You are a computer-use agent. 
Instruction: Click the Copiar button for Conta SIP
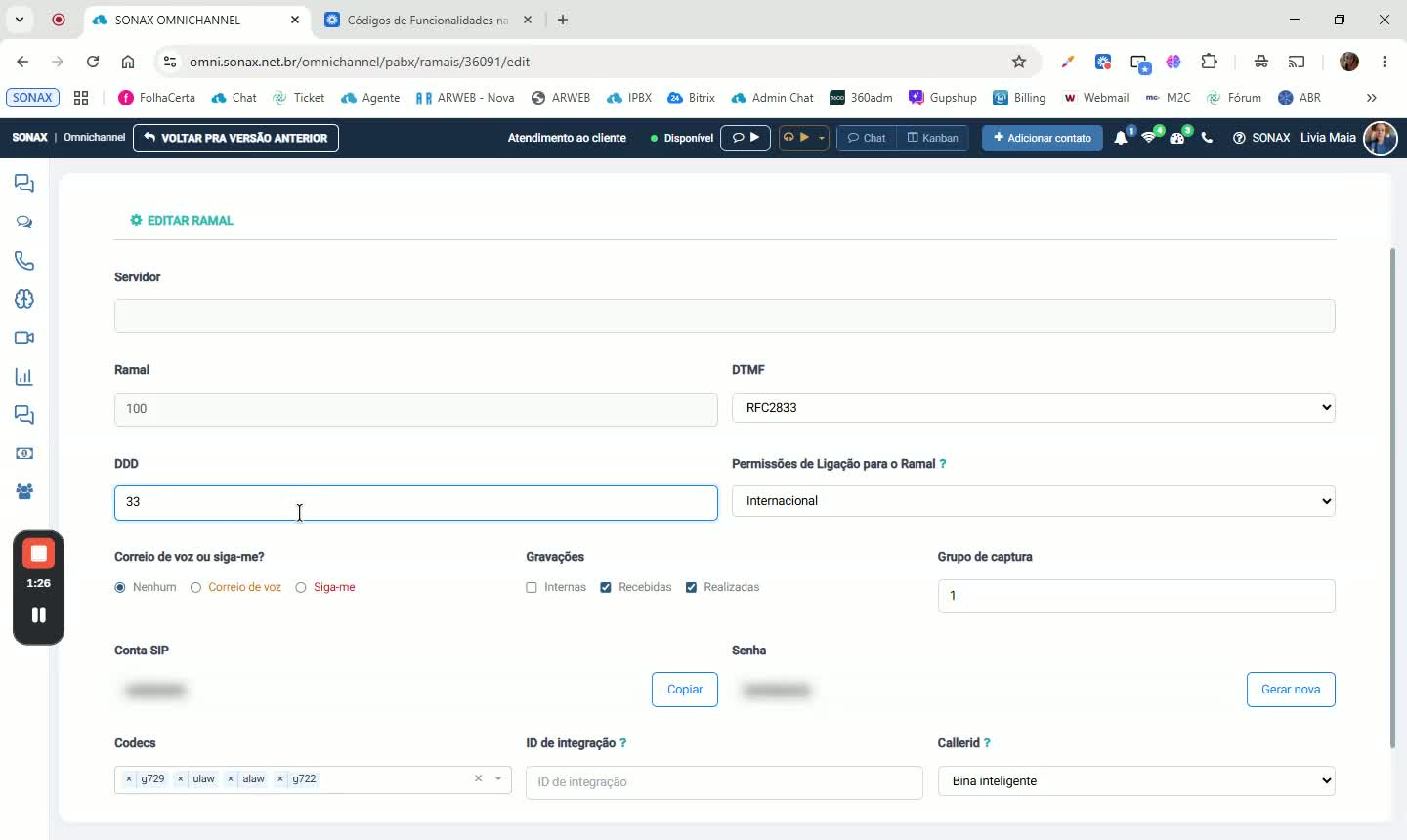click(685, 690)
